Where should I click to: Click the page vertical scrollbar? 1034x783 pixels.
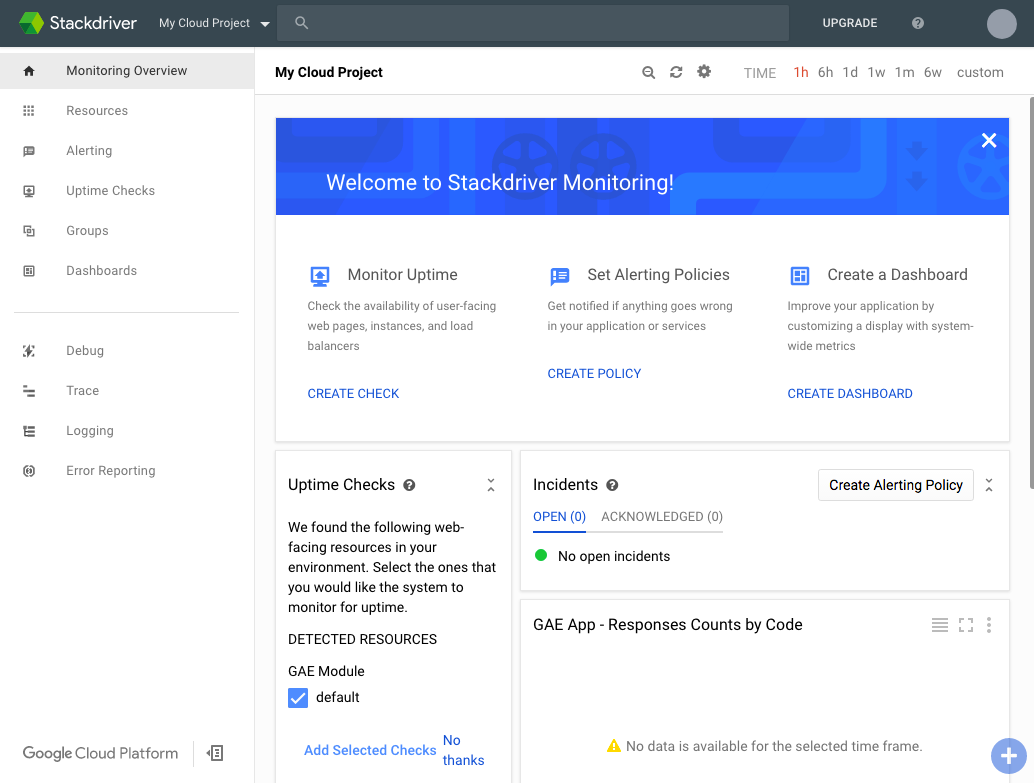pos(1031,294)
